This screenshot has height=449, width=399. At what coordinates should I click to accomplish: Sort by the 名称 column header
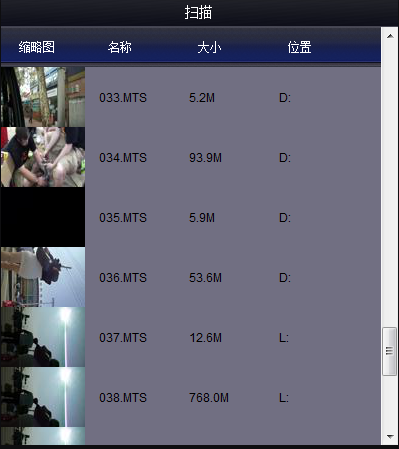point(119,47)
